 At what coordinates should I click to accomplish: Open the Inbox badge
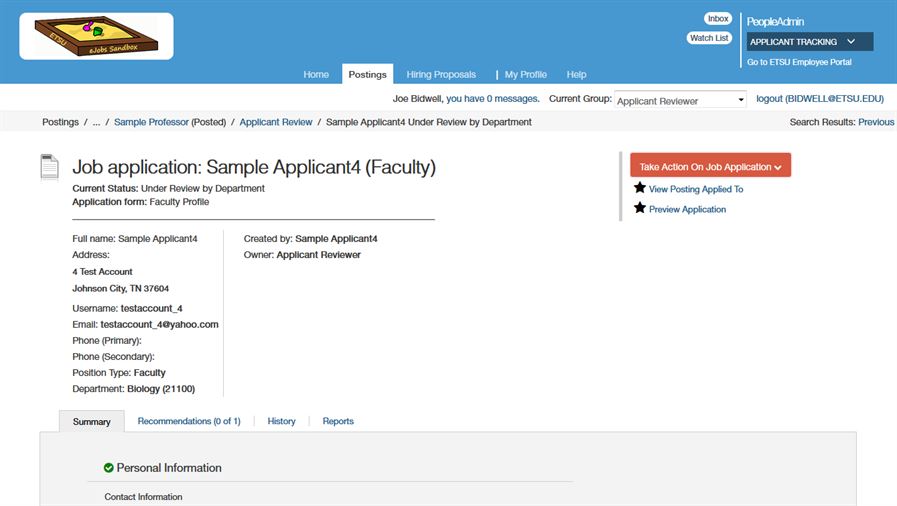[717, 19]
